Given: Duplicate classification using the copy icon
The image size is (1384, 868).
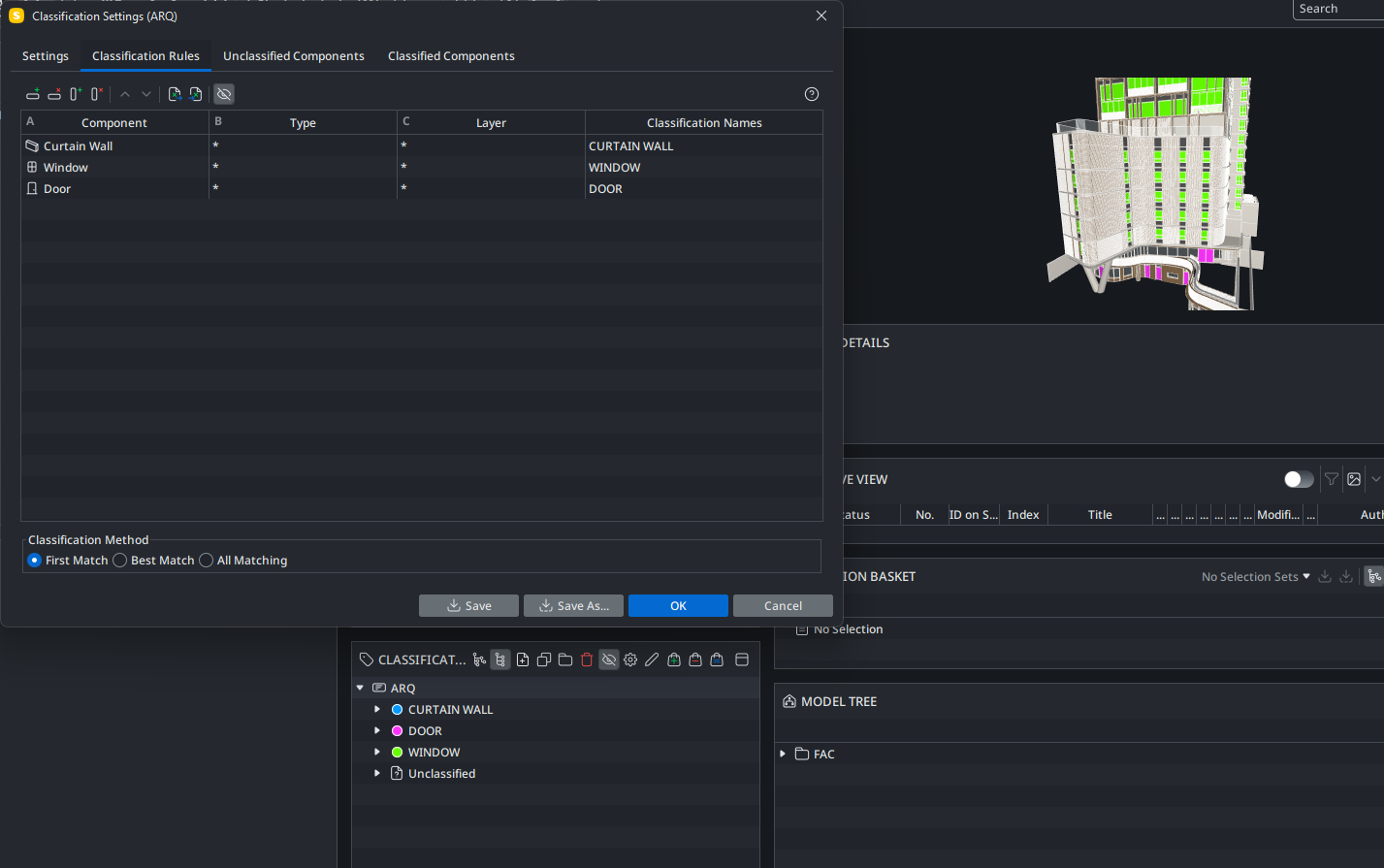Looking at the screenshot, I should (x=544, y=659).
